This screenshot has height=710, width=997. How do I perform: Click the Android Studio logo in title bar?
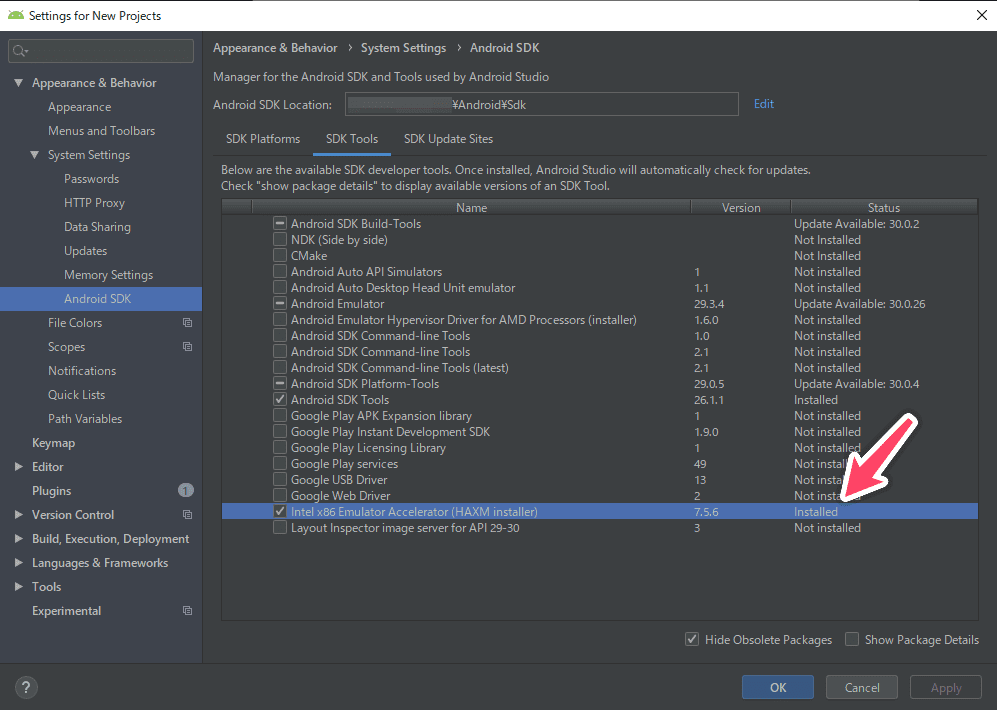15,15
